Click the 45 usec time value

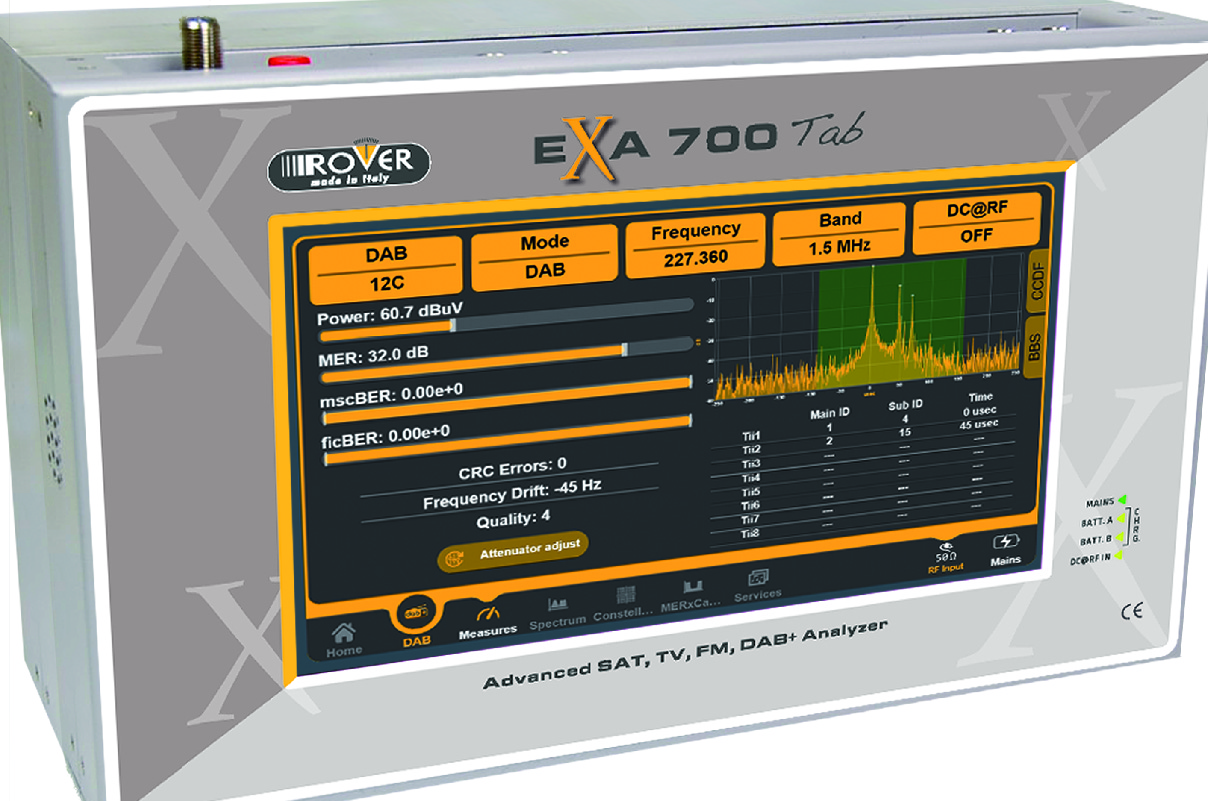click(x=981, y=424)
